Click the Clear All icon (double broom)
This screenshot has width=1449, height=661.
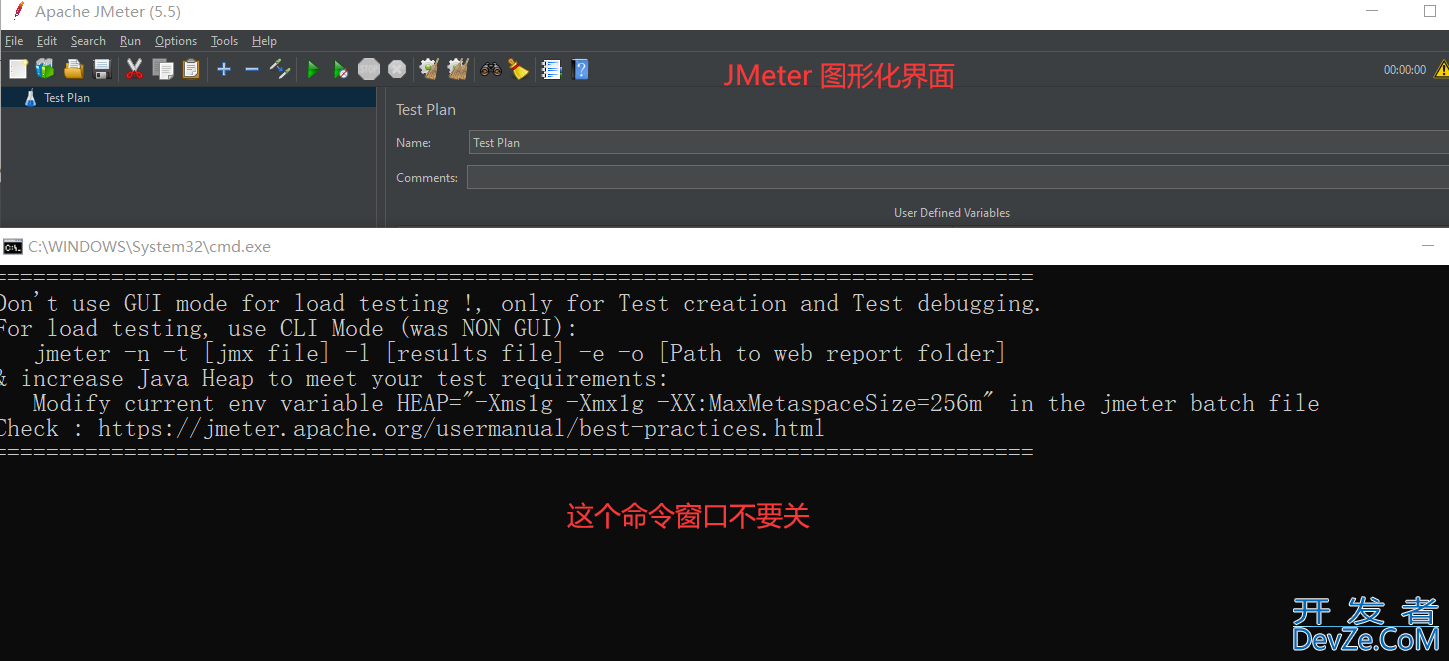458,69
